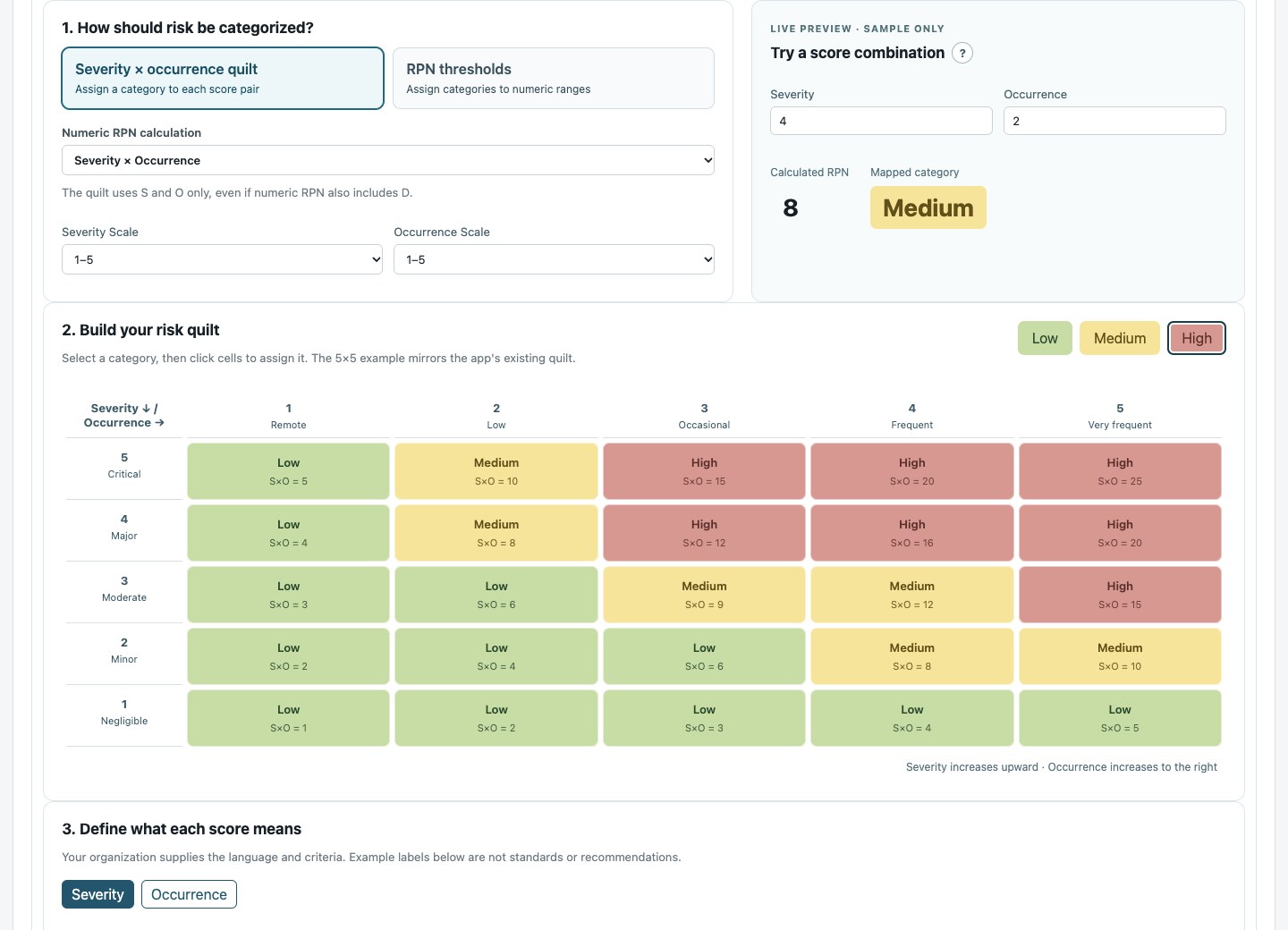The image size is (1288, 930).
Task: Expand the Severity Scale dropdown
Action: [x=222, y=259]
